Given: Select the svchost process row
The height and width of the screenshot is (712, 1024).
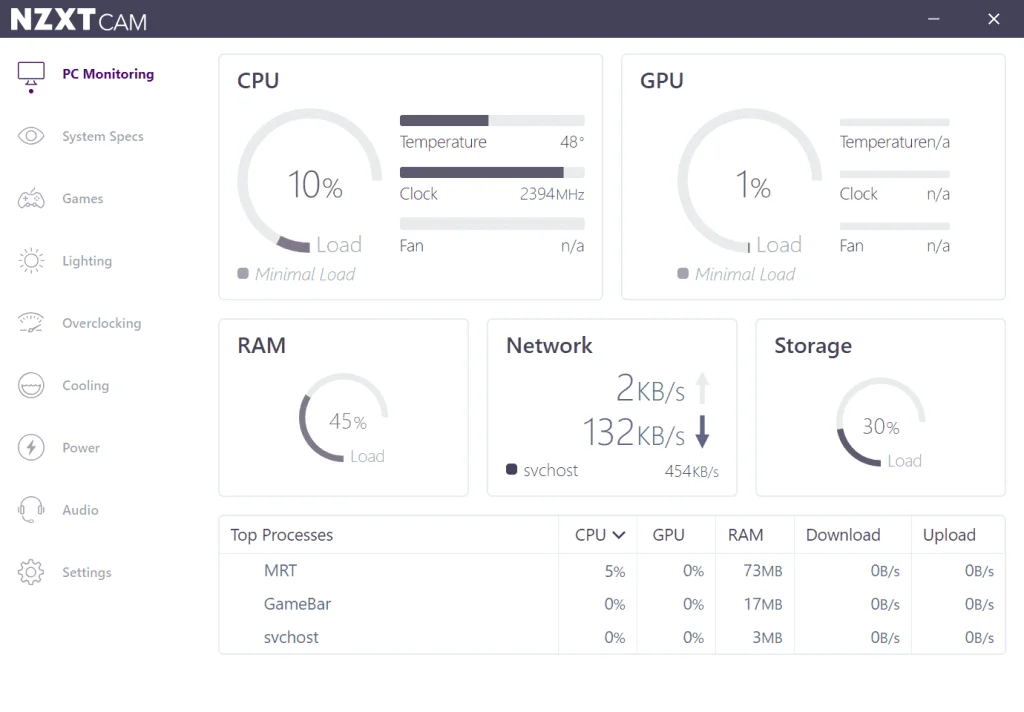Looking at the screenshot, I should click(x=291, y=637).
